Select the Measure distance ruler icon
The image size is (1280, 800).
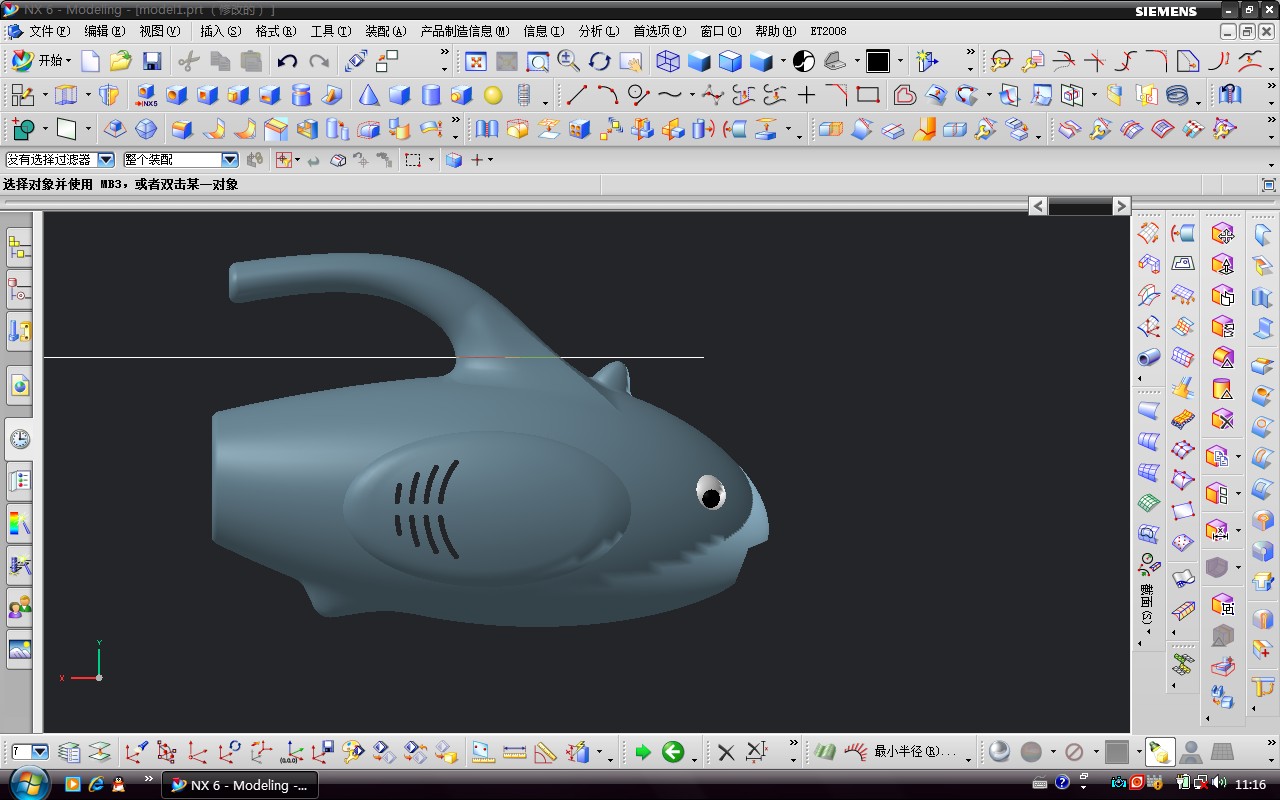514,752
